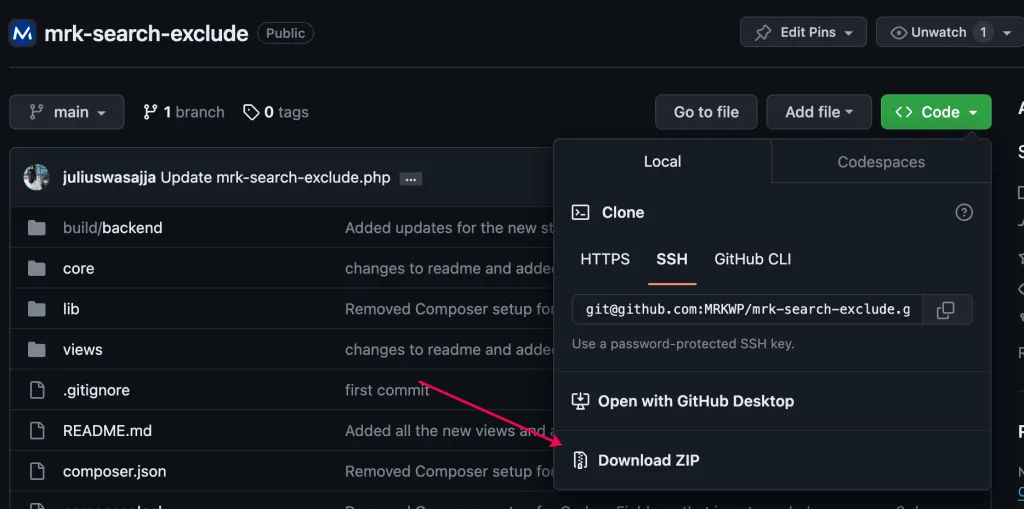Viewport: 1024px width, 509px height.
Task: View the 1 branch link
Action: [x=184, y=112]
